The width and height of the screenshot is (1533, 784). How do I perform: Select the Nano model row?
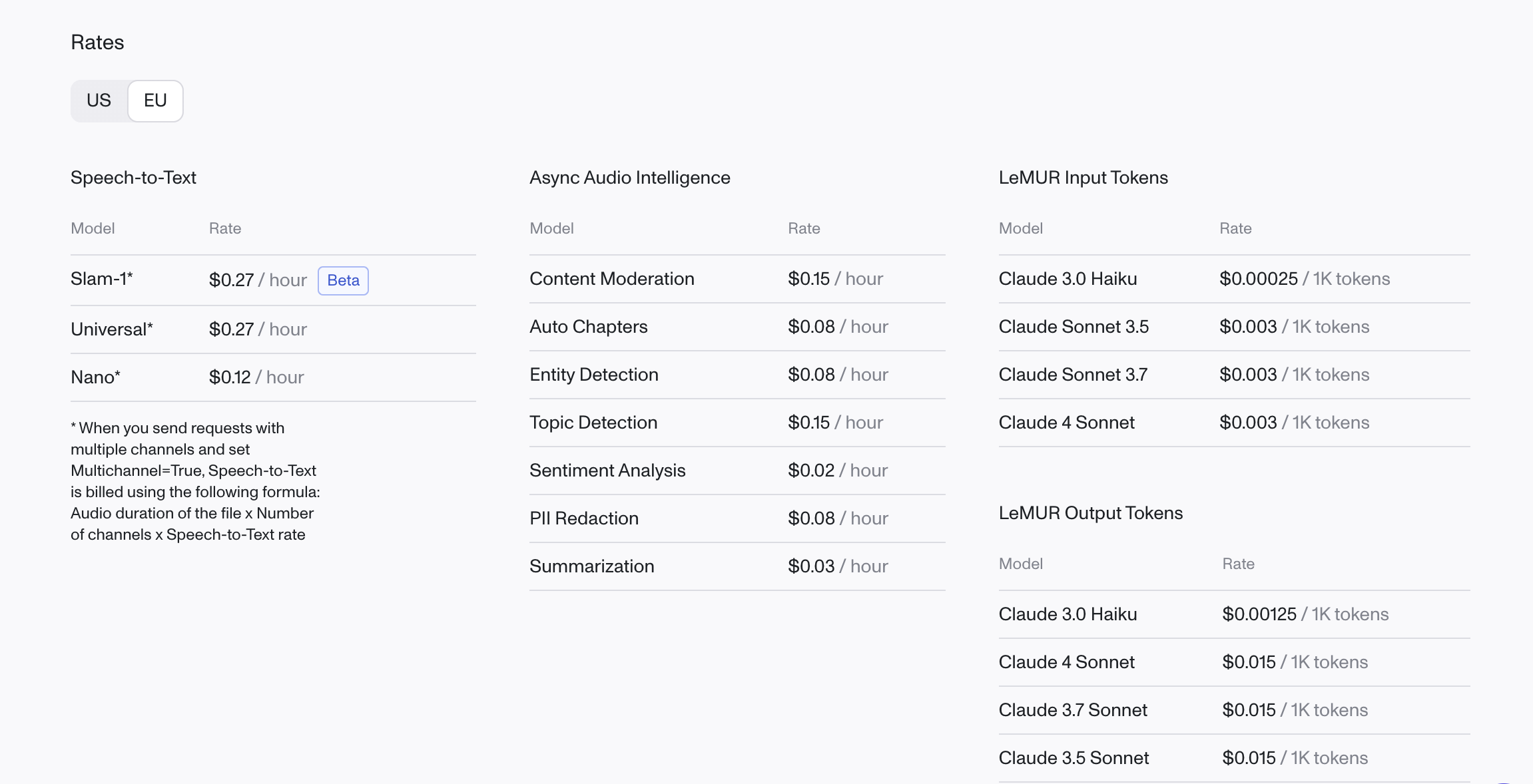pos(273,377)
